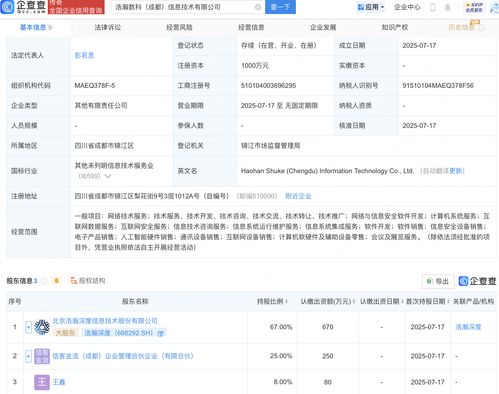
Task: Switch to 法律诉讼 tab
Action: coord(107,27)
